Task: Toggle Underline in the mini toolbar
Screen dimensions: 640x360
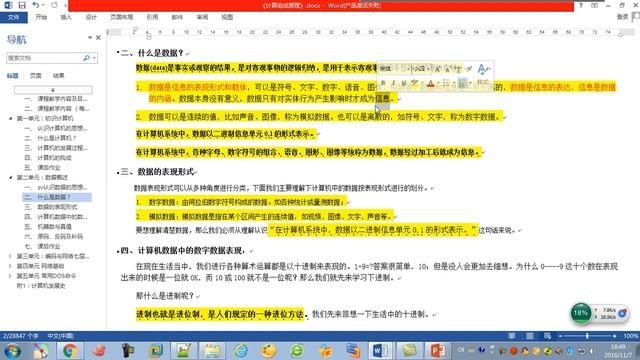Action: tap(403, 83)
